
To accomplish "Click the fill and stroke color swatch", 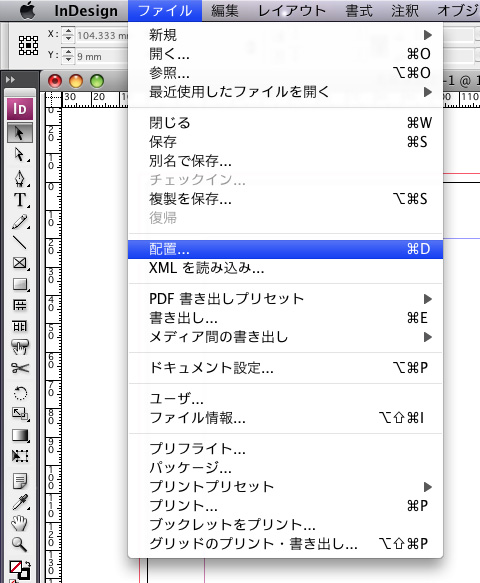I will (x=19, y=571).
